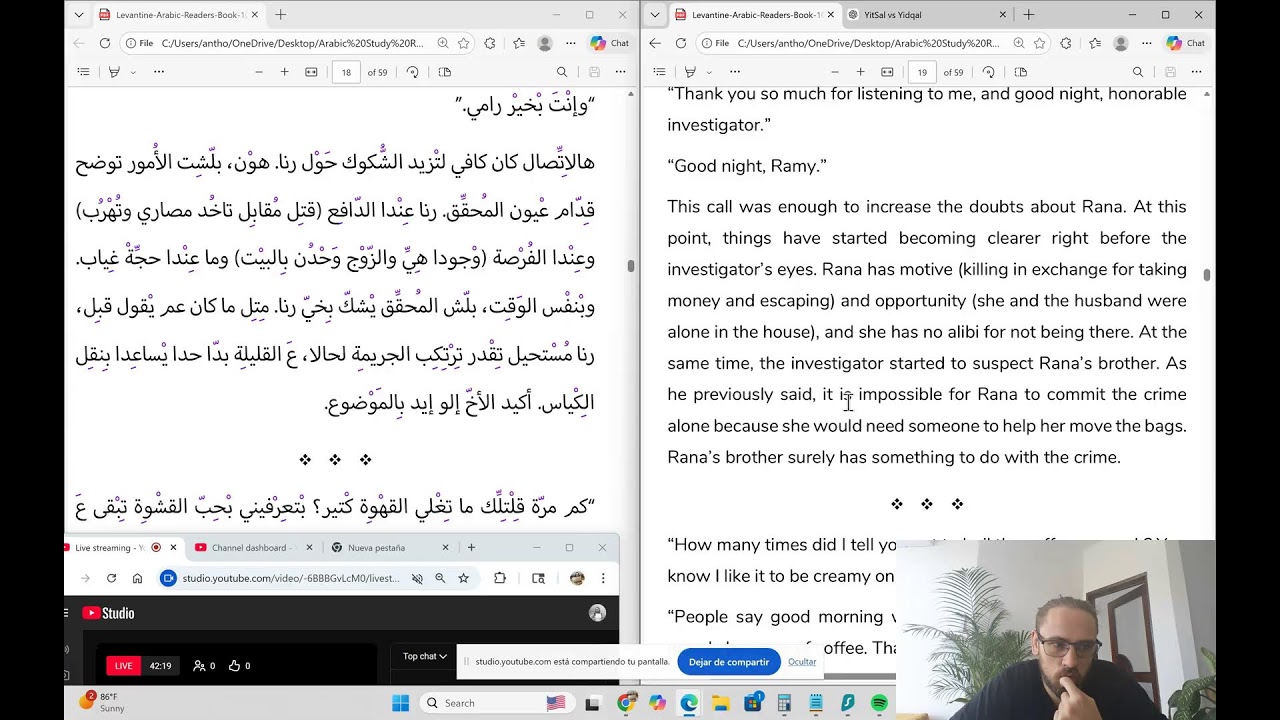The image size is (1280, 720).
Task: Expand highlight color options in left PDF window
Action: (x=132, y=72)
